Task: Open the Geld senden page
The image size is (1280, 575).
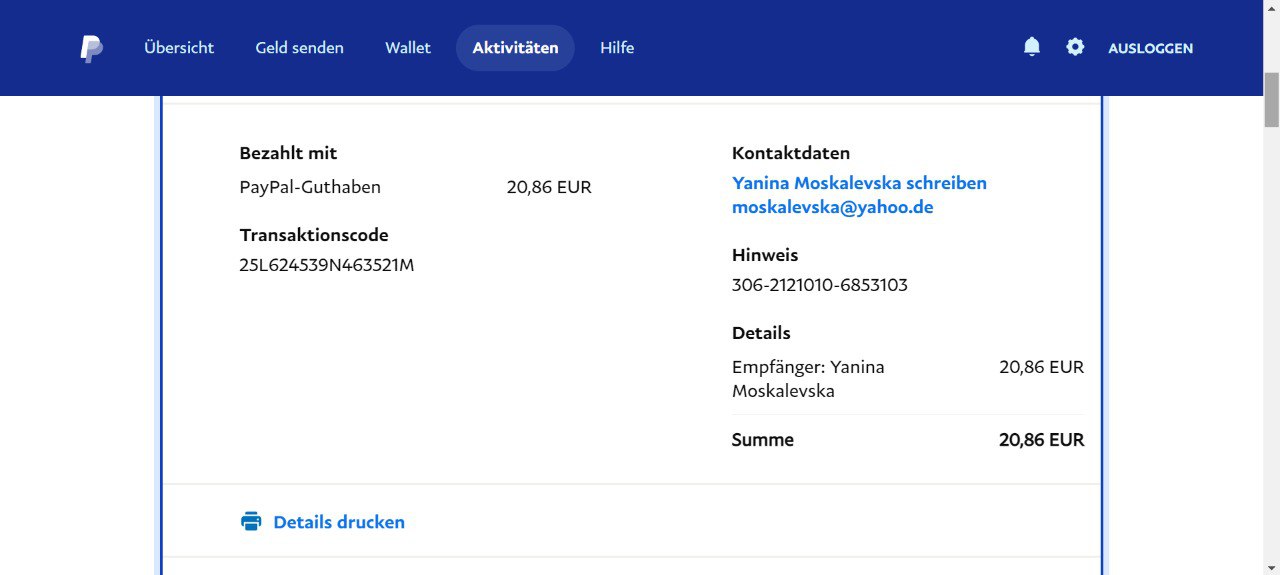Action: (x=299, y=48)
